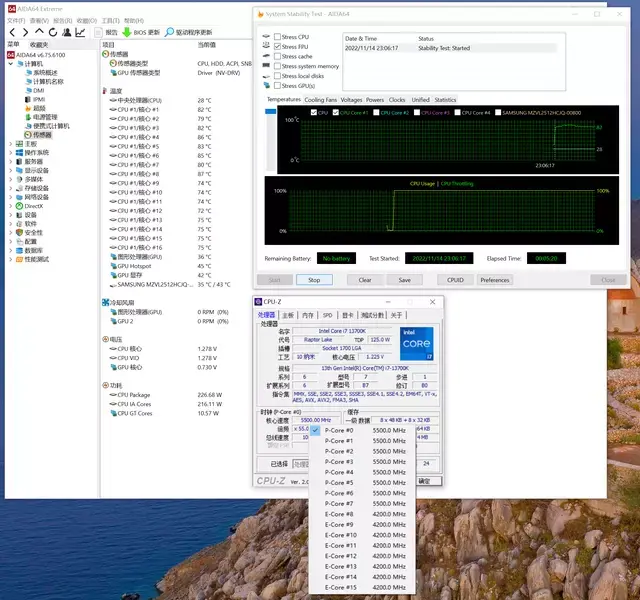Select 电源管理 in the AIDA64 tree

tap(45, 117)
